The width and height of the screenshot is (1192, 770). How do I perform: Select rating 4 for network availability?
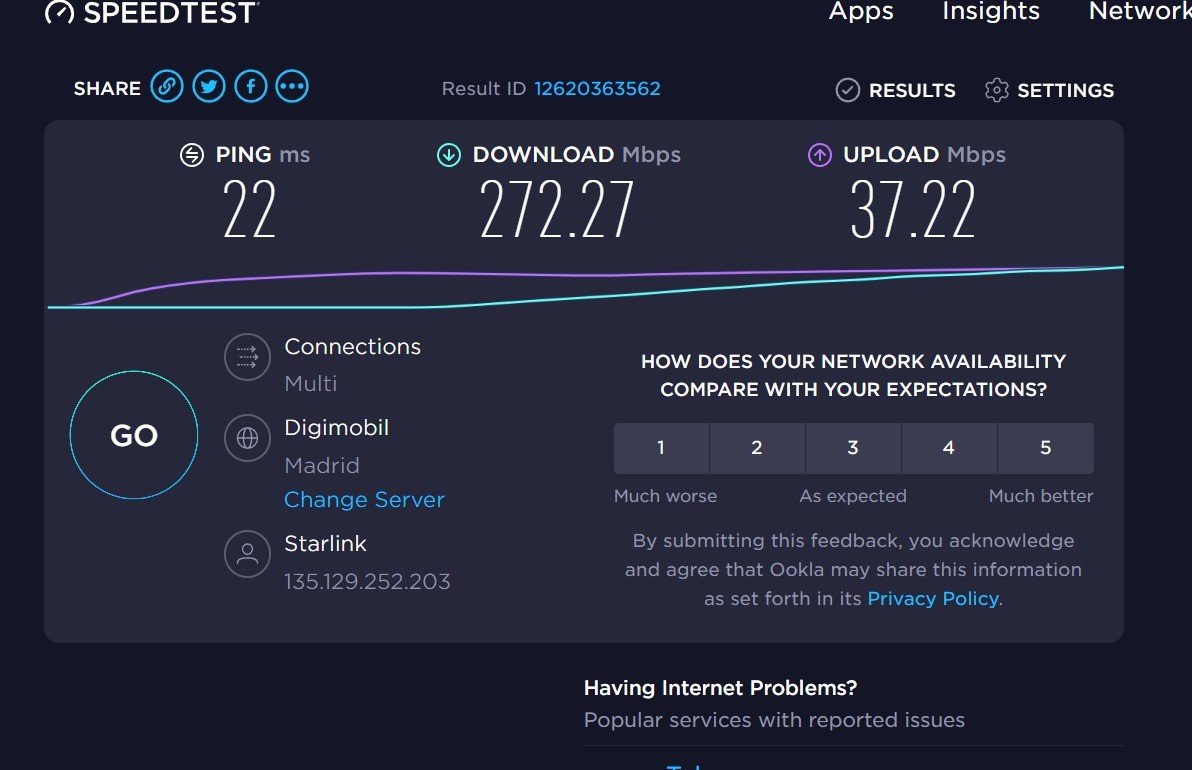click(949, 448)
